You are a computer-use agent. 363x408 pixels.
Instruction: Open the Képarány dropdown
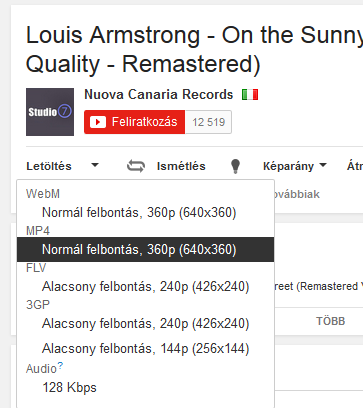(295, 166)
